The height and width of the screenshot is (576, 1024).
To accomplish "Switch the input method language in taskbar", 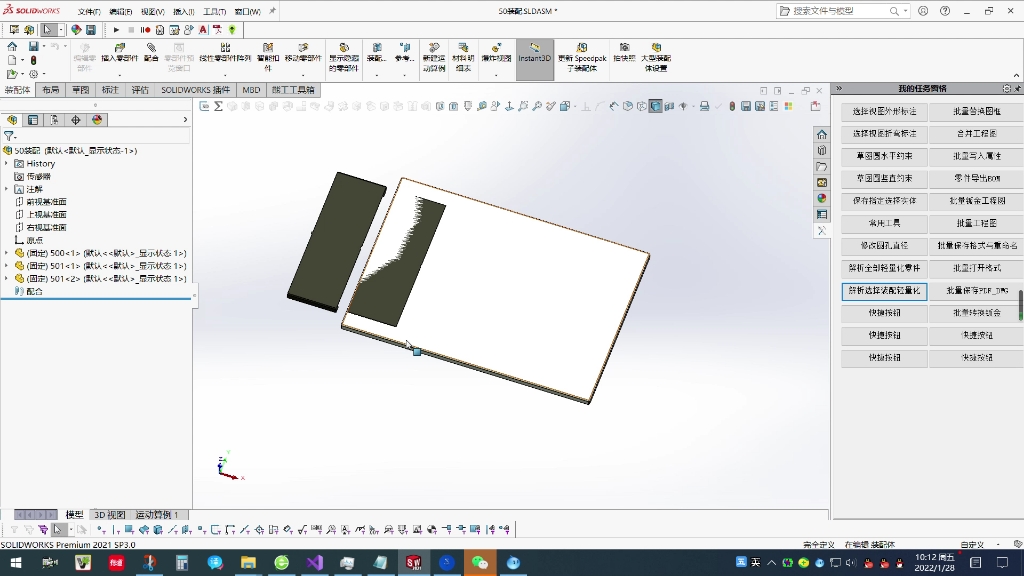I will 755,563.
